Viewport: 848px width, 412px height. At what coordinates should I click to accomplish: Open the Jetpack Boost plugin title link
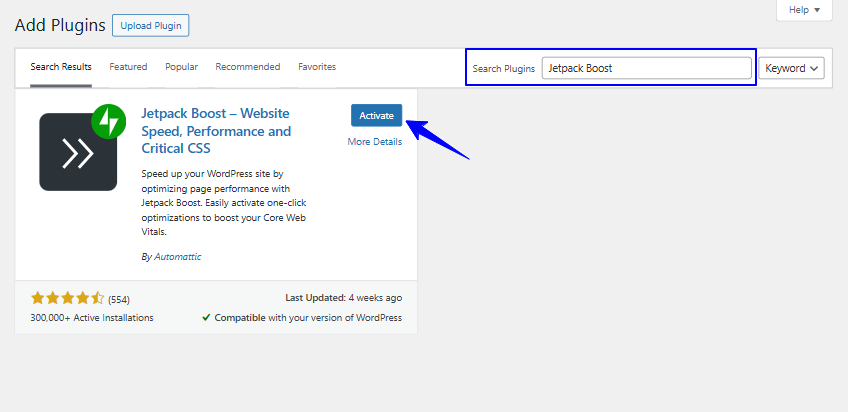pos(216,131)
